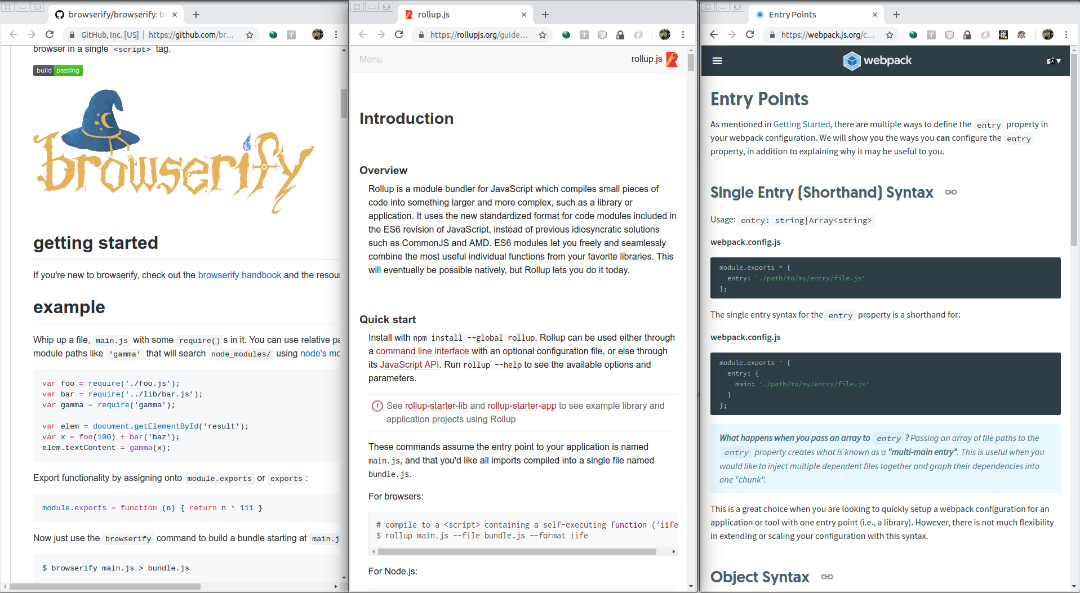
Task: Focus the github.com address bar
Action: (162, 34)
